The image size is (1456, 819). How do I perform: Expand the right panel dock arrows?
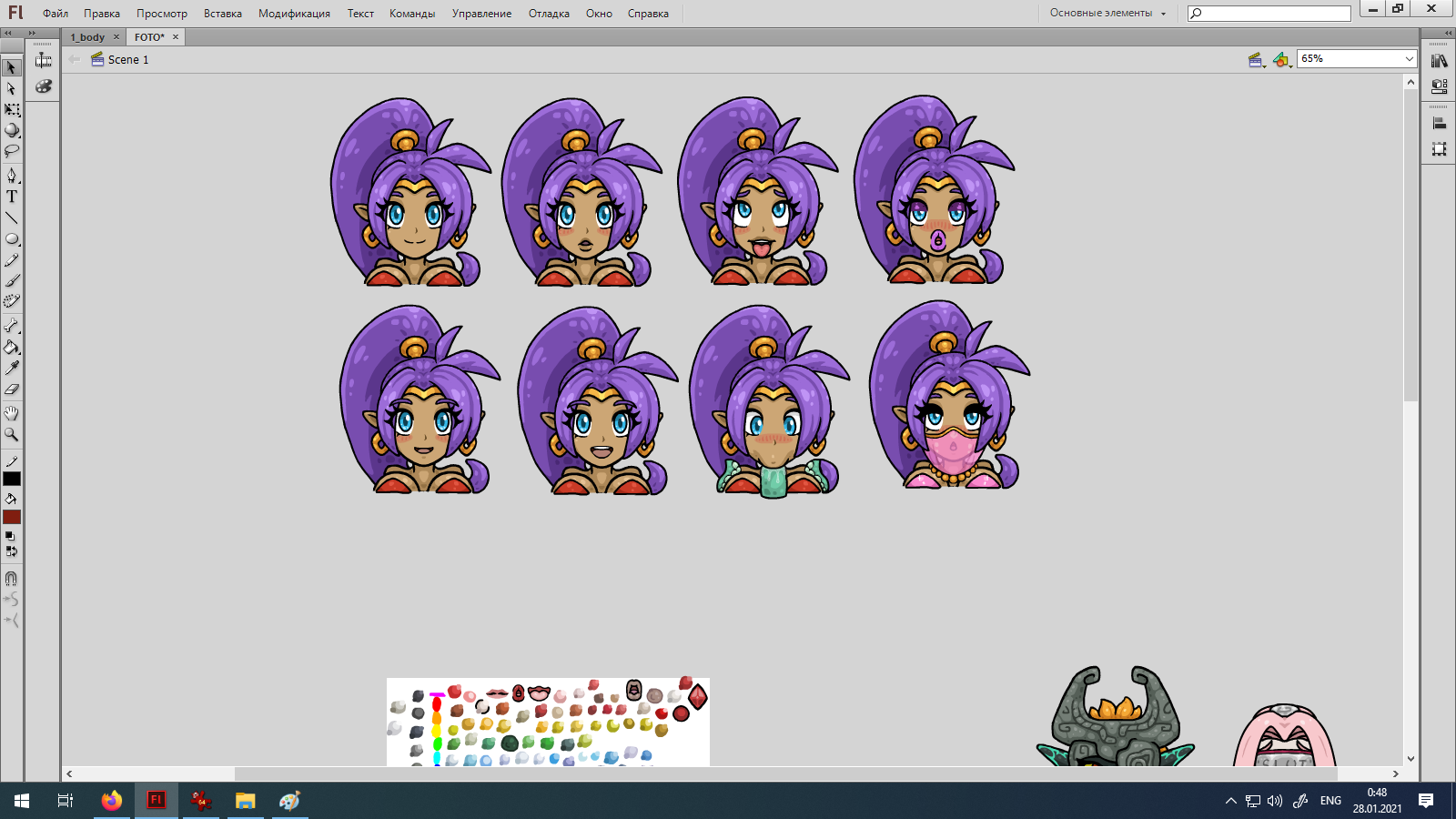coord(1449,33)
